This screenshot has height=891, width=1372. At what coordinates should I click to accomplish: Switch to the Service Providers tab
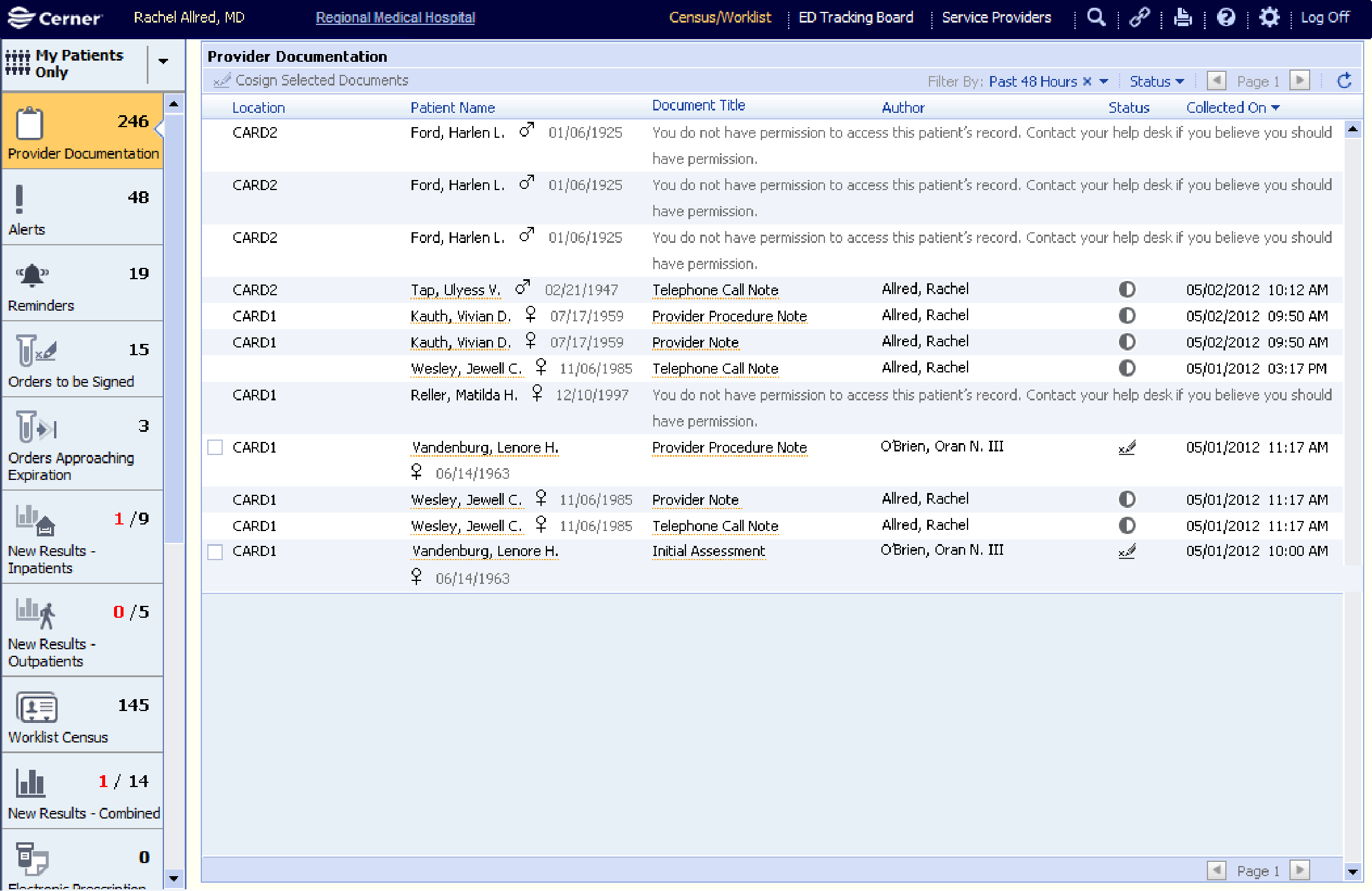click(x=996, y=18)
